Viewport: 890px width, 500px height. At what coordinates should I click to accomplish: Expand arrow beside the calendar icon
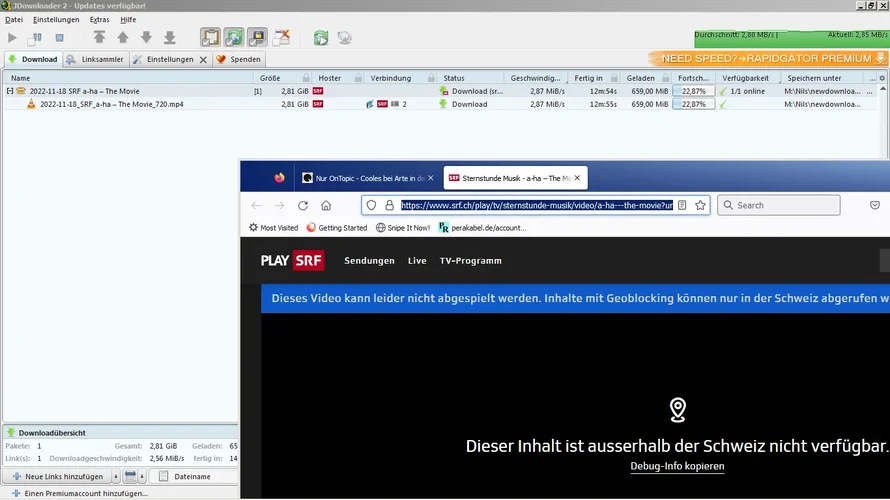142,477
